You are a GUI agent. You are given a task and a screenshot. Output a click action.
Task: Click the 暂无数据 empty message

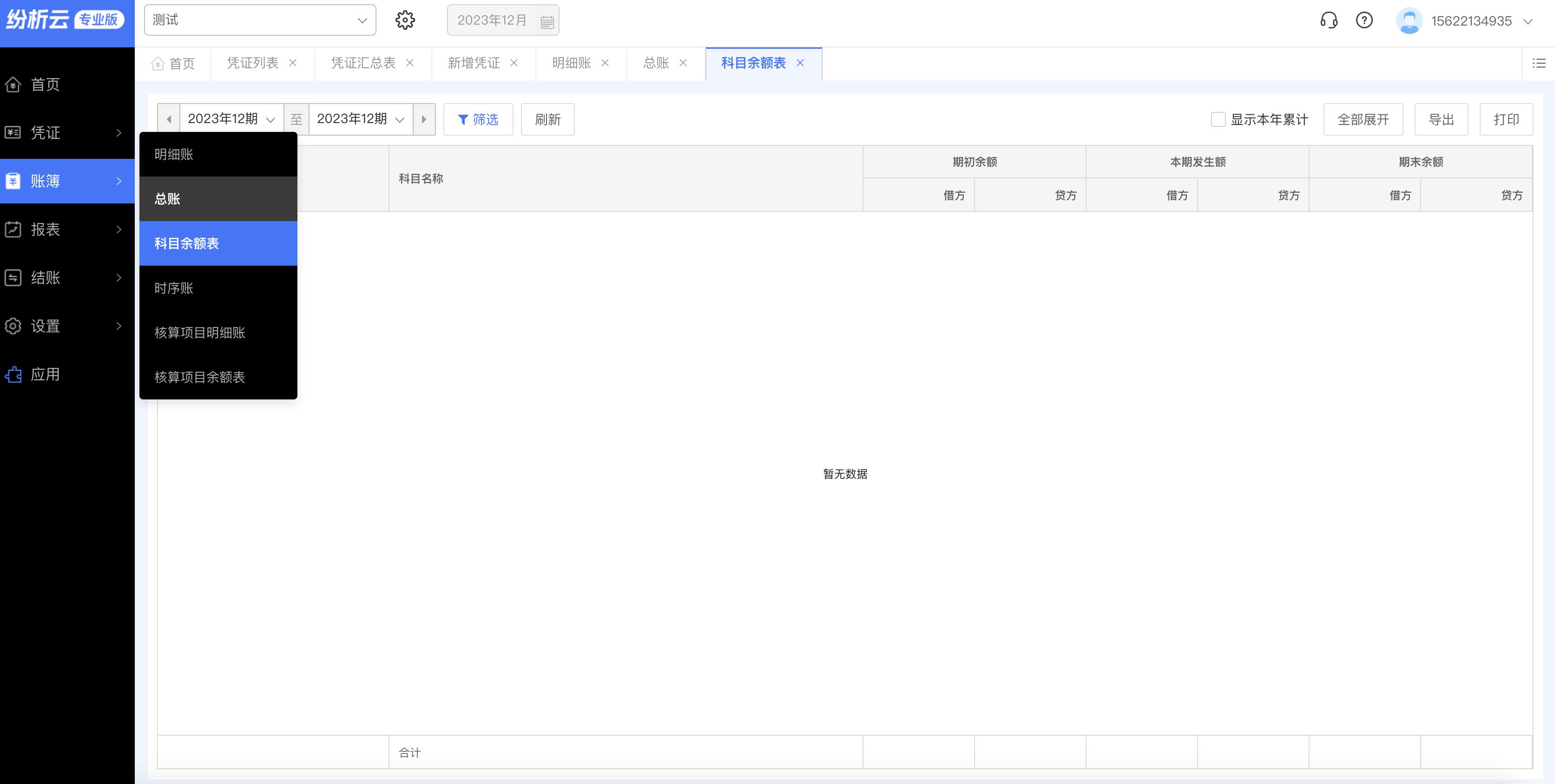click(x=845, y=474)
